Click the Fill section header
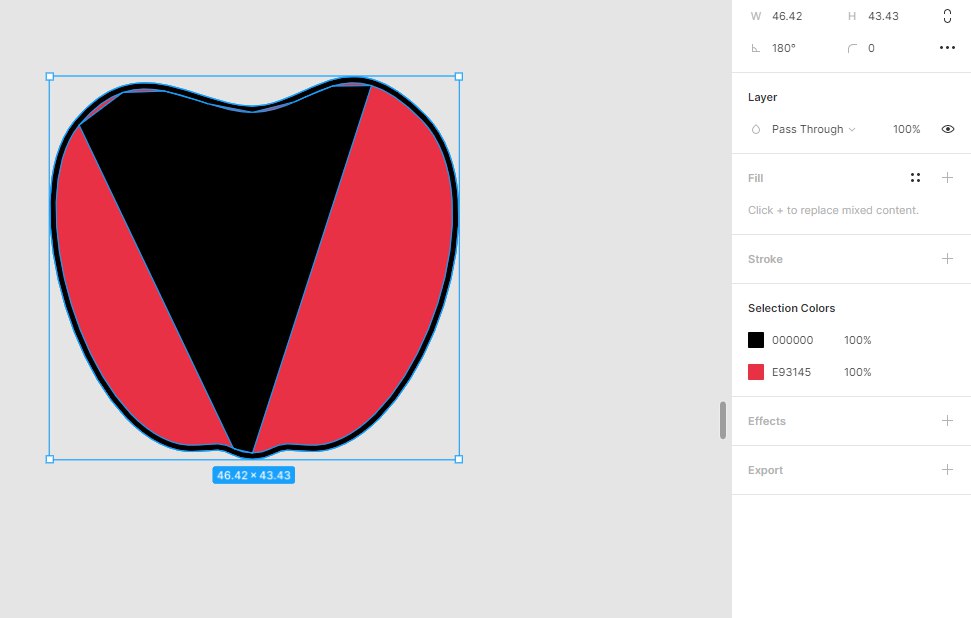 tap(755, 178)
